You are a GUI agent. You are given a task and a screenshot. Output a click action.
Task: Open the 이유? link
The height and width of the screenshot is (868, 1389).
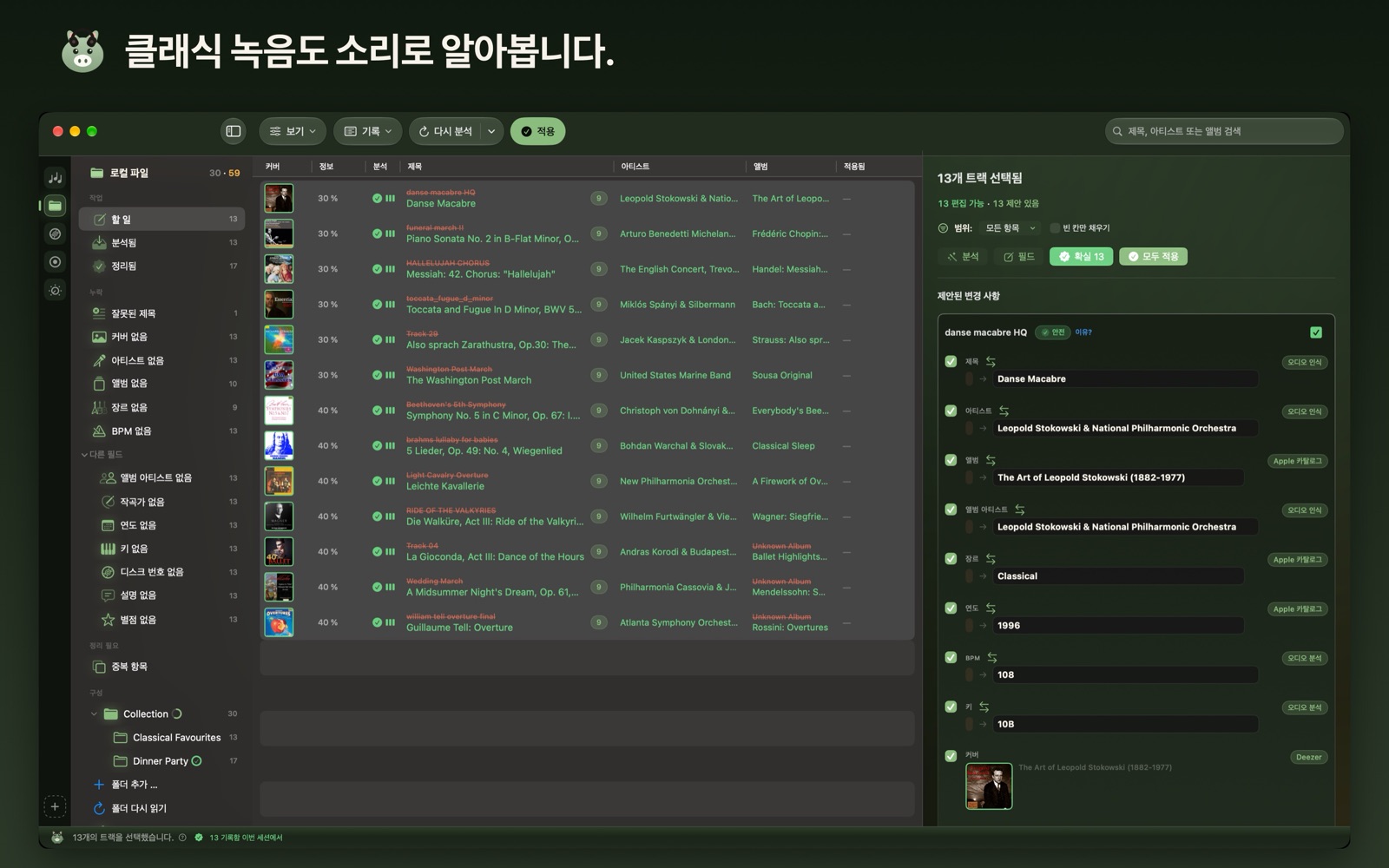pyautogui.click(x=1083, y=332)
